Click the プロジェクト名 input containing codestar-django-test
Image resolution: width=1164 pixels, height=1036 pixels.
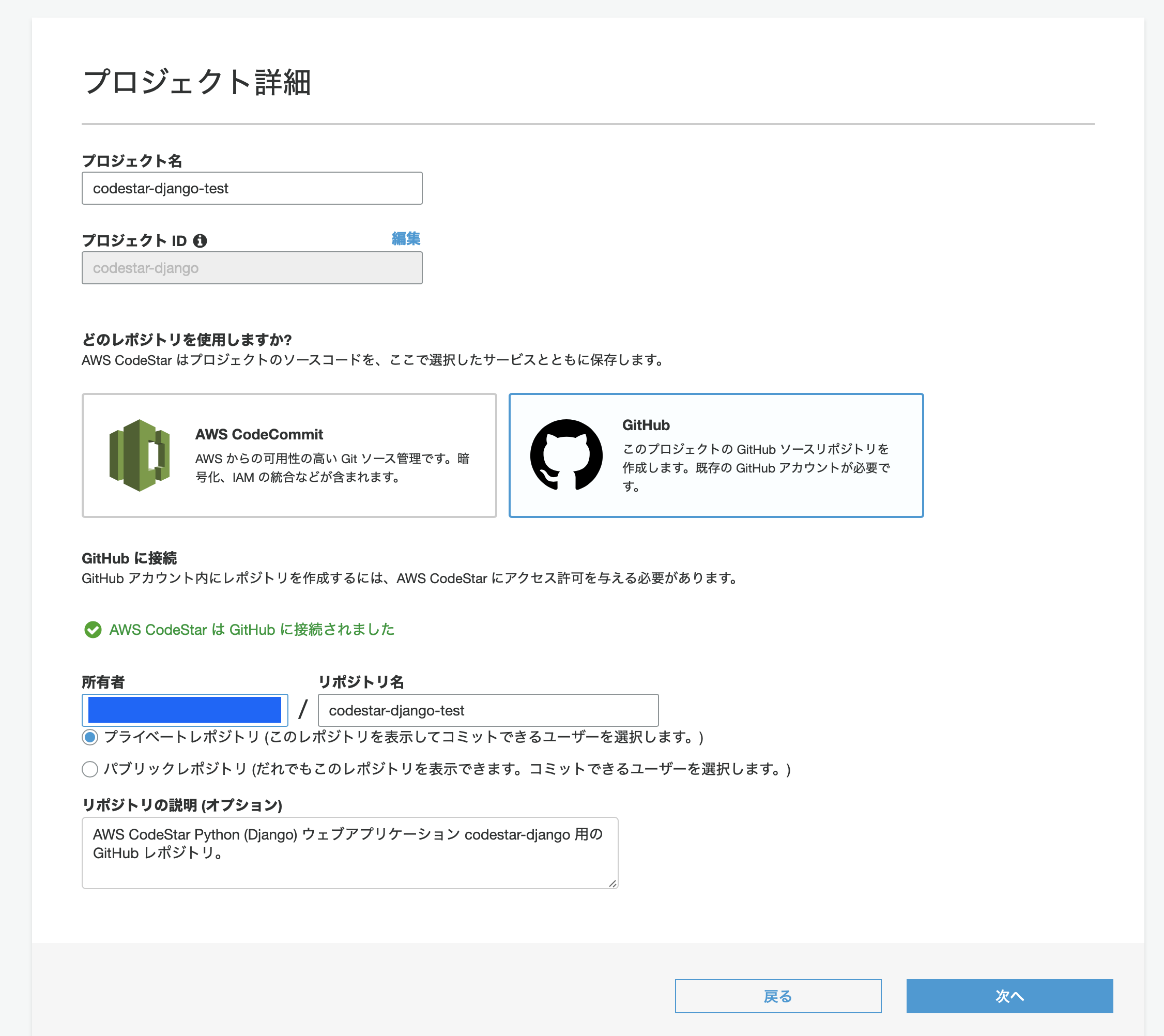point(252,188)
